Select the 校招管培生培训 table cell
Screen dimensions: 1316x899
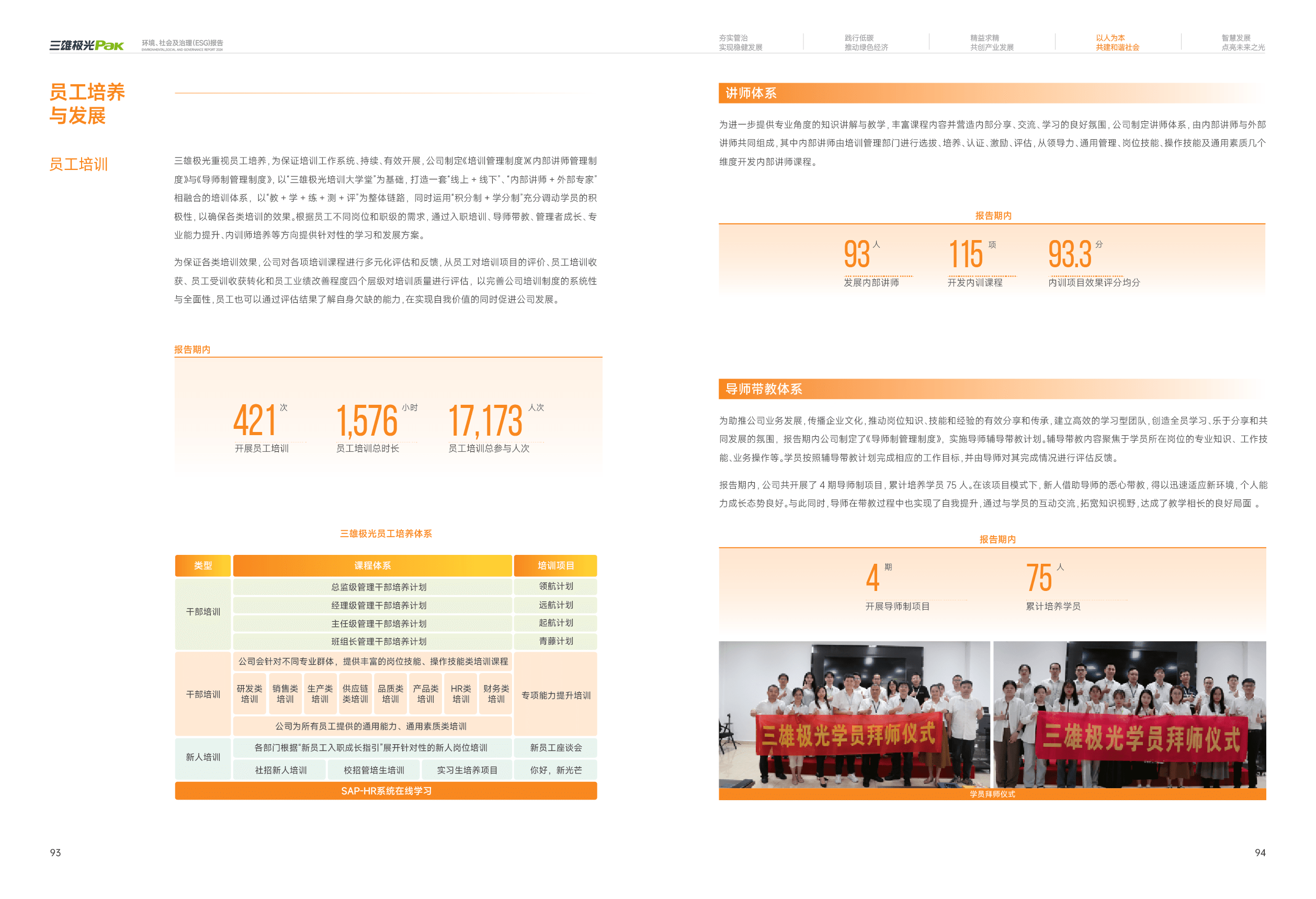click(x=374, y=770)
